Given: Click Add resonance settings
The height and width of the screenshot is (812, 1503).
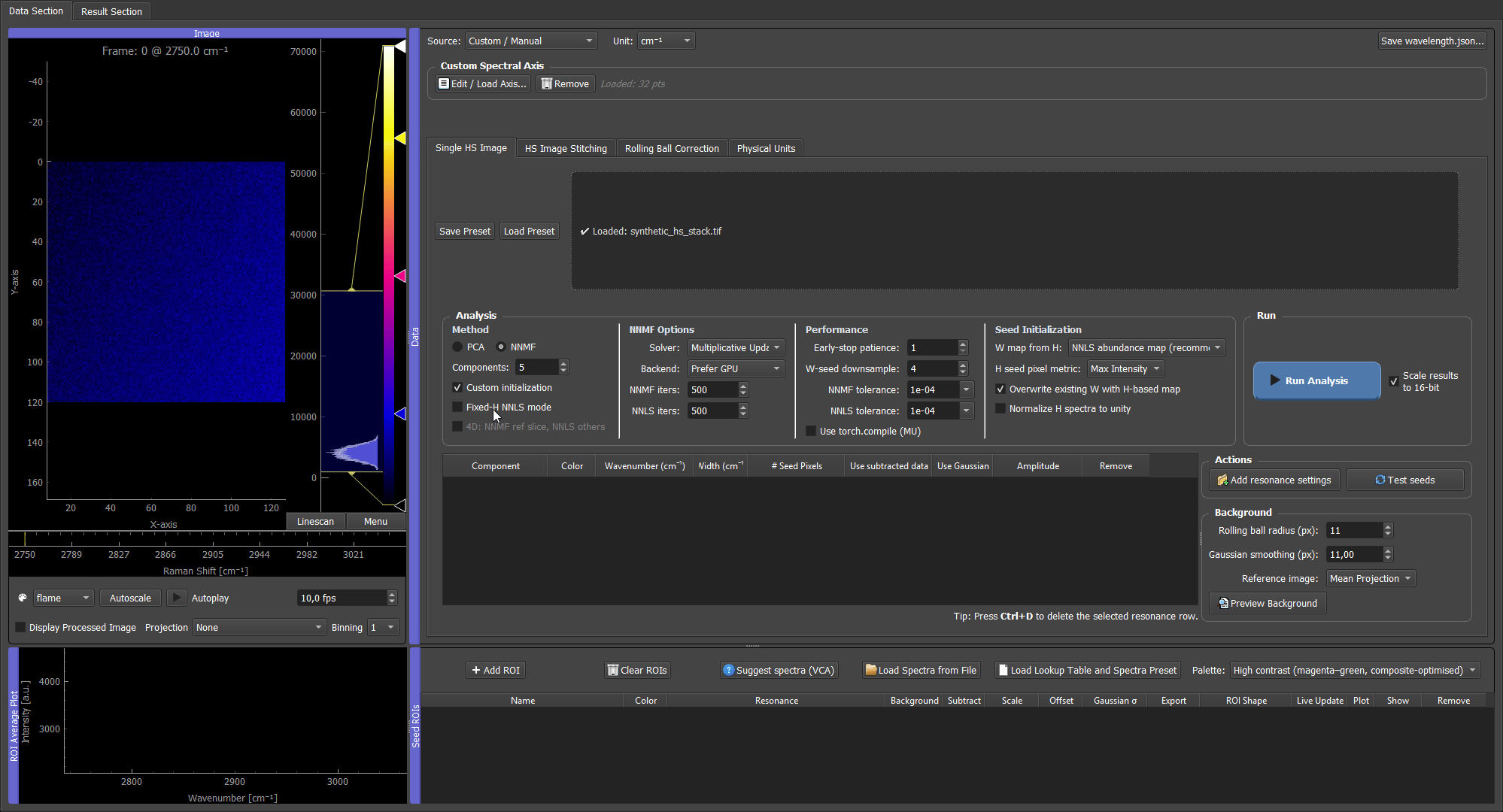Looking at the screenshot, I should [1274, 480].
